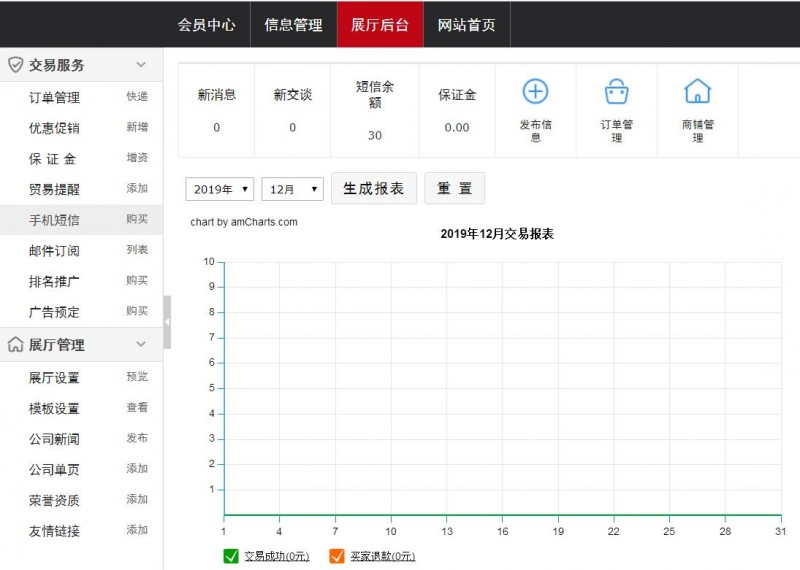Click the 商铺管理 house icon

point(697,92)
